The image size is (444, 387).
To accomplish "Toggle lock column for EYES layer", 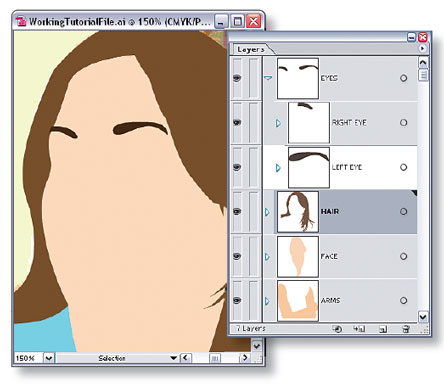I will pos(254,78).
